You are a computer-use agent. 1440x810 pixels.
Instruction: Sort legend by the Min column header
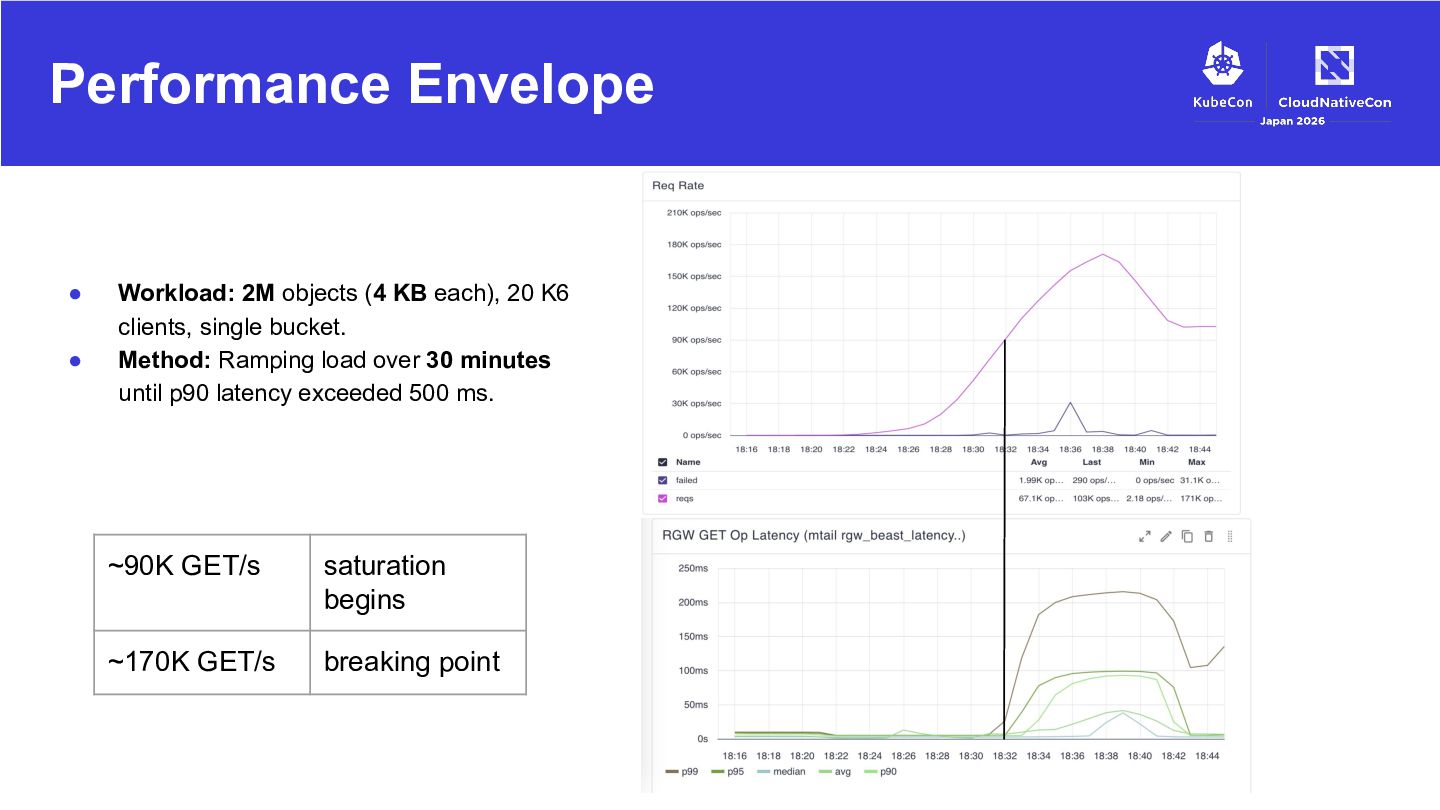tap(1146, 463)
